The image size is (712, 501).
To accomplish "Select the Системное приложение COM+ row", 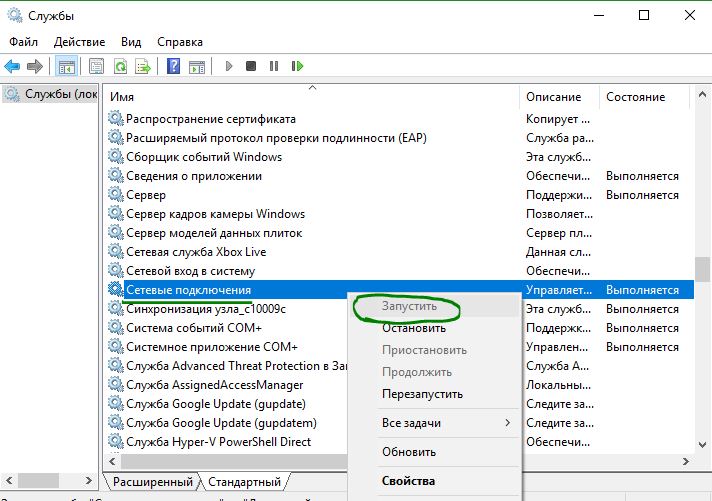I will (x=227, y=347).
